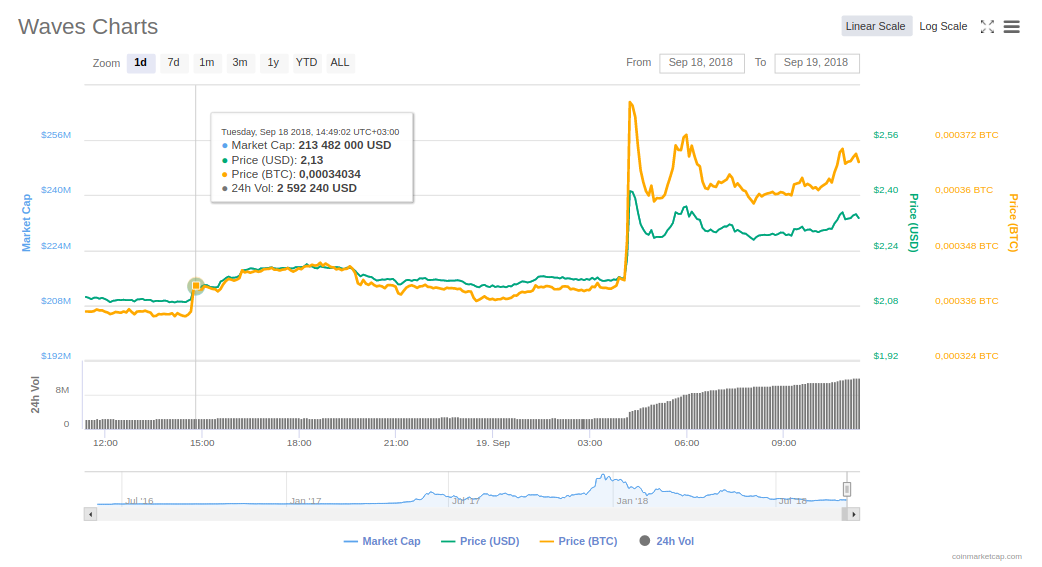1042x567 pixels.
Task: Click the 09:00 time axis label
Action: [783, 443]
